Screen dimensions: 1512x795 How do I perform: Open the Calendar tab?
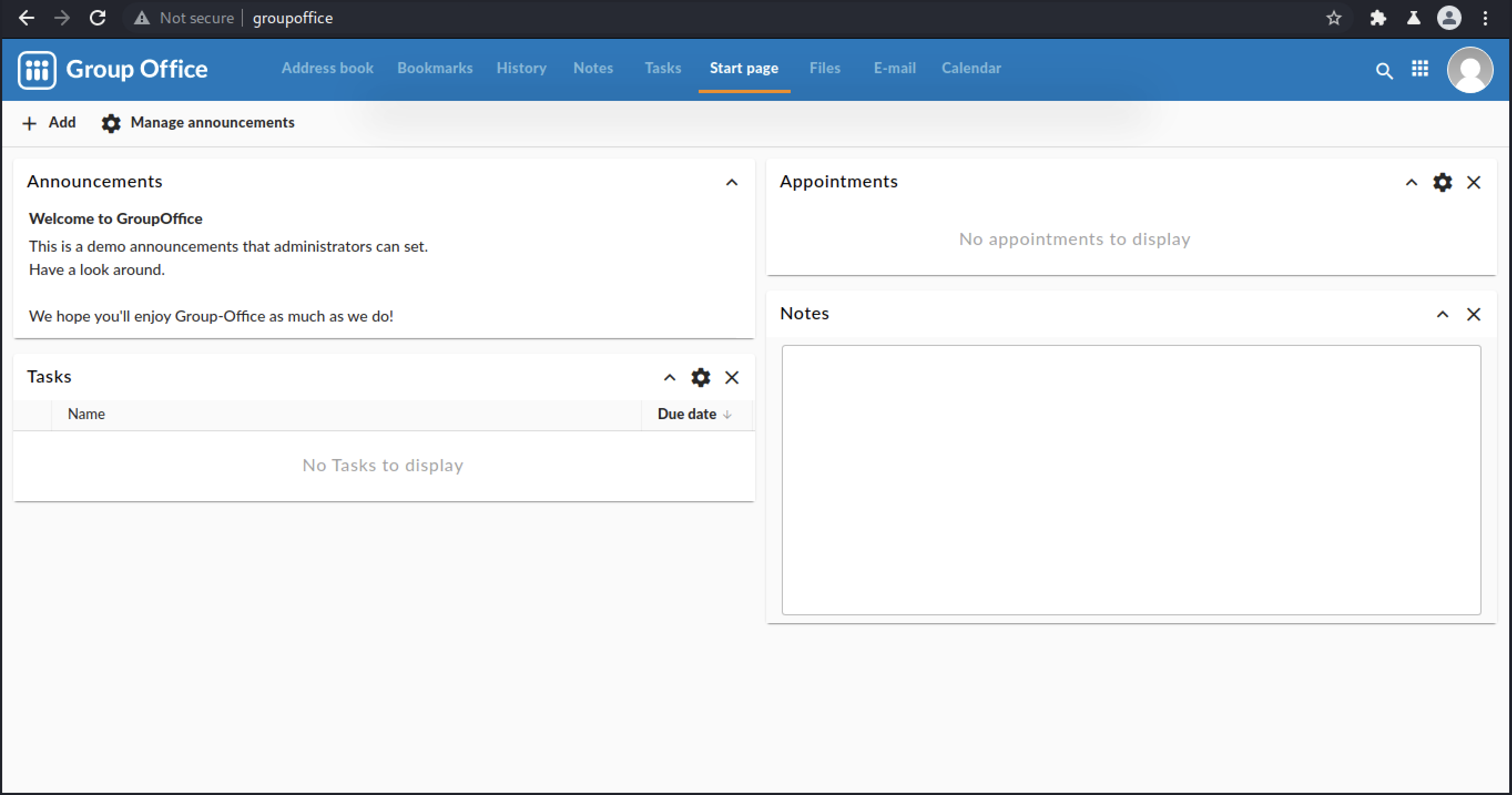(x=971, y=68)
